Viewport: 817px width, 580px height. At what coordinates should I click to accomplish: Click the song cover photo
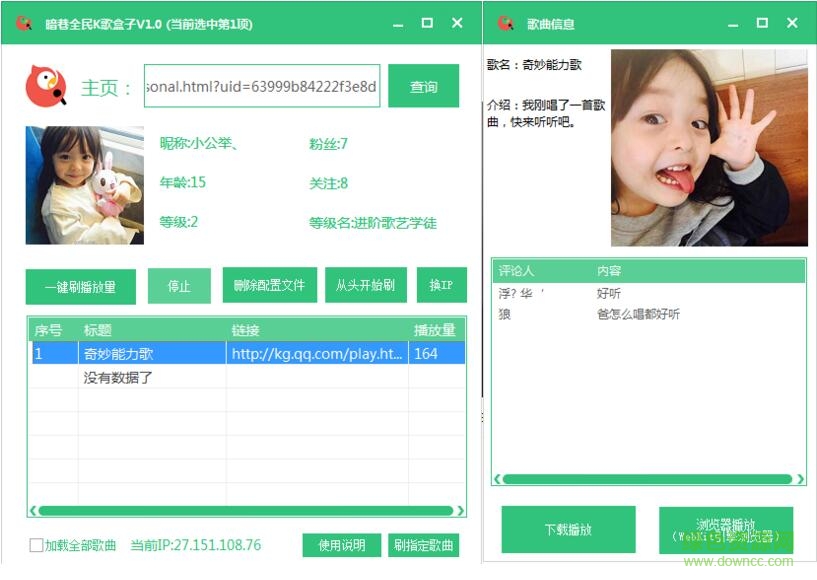(x=709, y=147)
